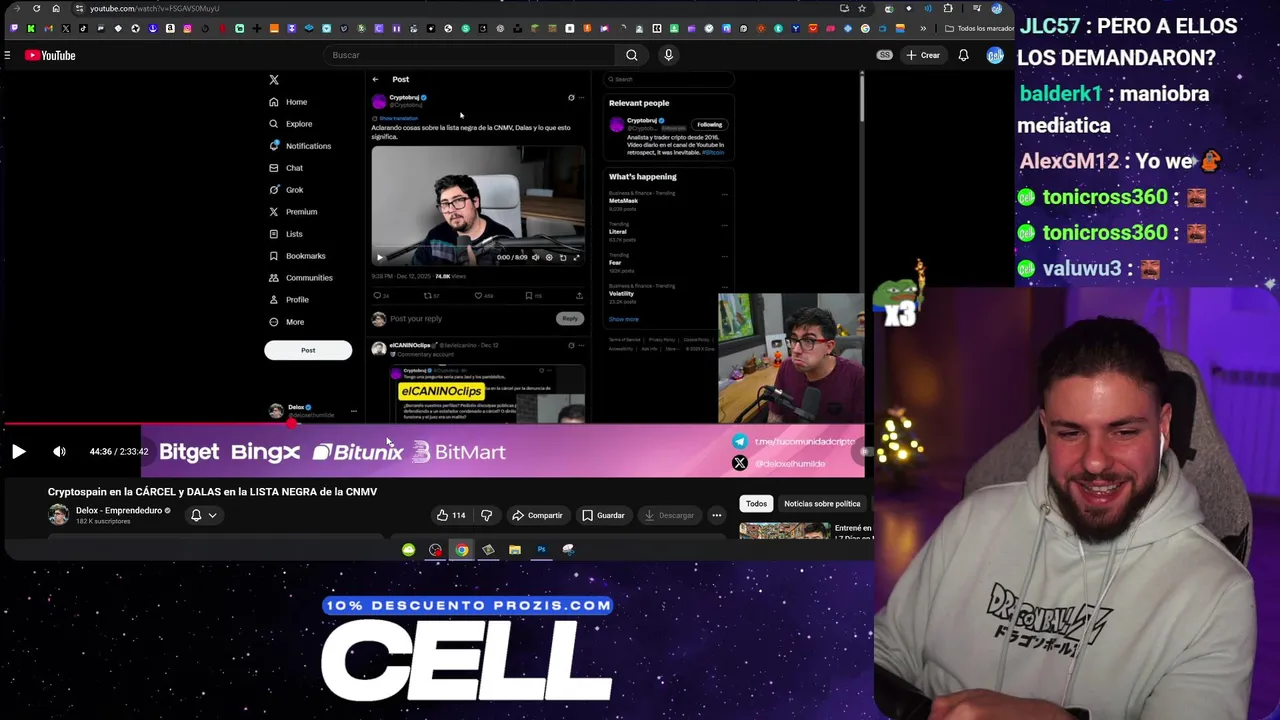Click Show translation on the tweet
The height and width of the screenshot is (720, 1280).
(x=398, y=118)
